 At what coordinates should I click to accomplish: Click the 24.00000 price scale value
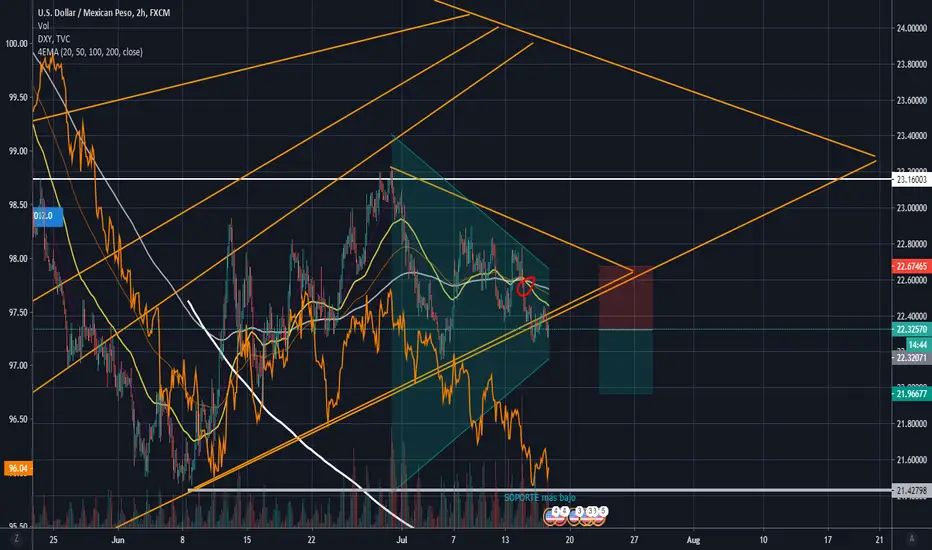click(912, 28)
